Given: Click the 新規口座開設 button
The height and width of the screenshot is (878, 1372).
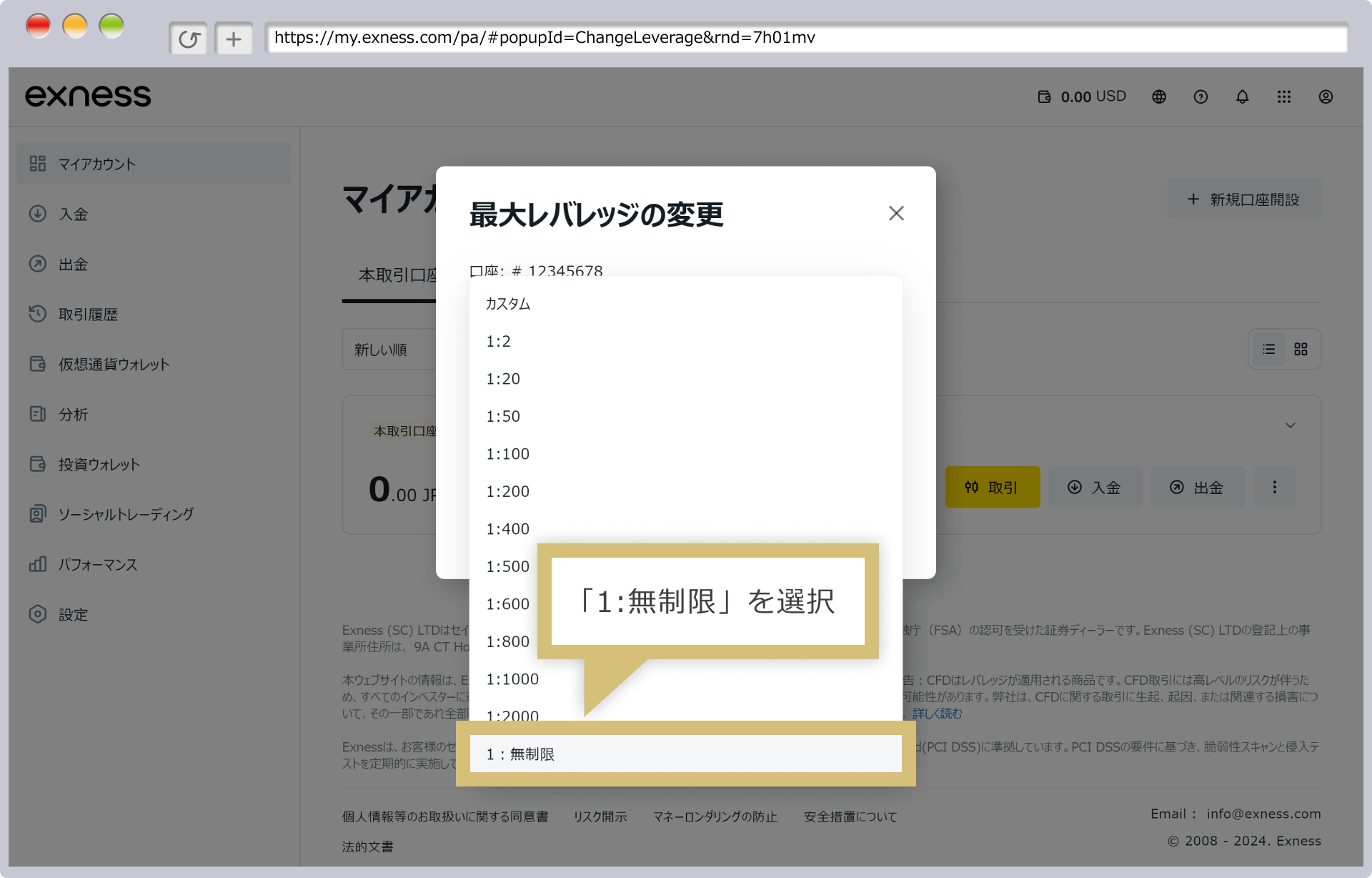Looking at the screenshot, I should 1243,199.
